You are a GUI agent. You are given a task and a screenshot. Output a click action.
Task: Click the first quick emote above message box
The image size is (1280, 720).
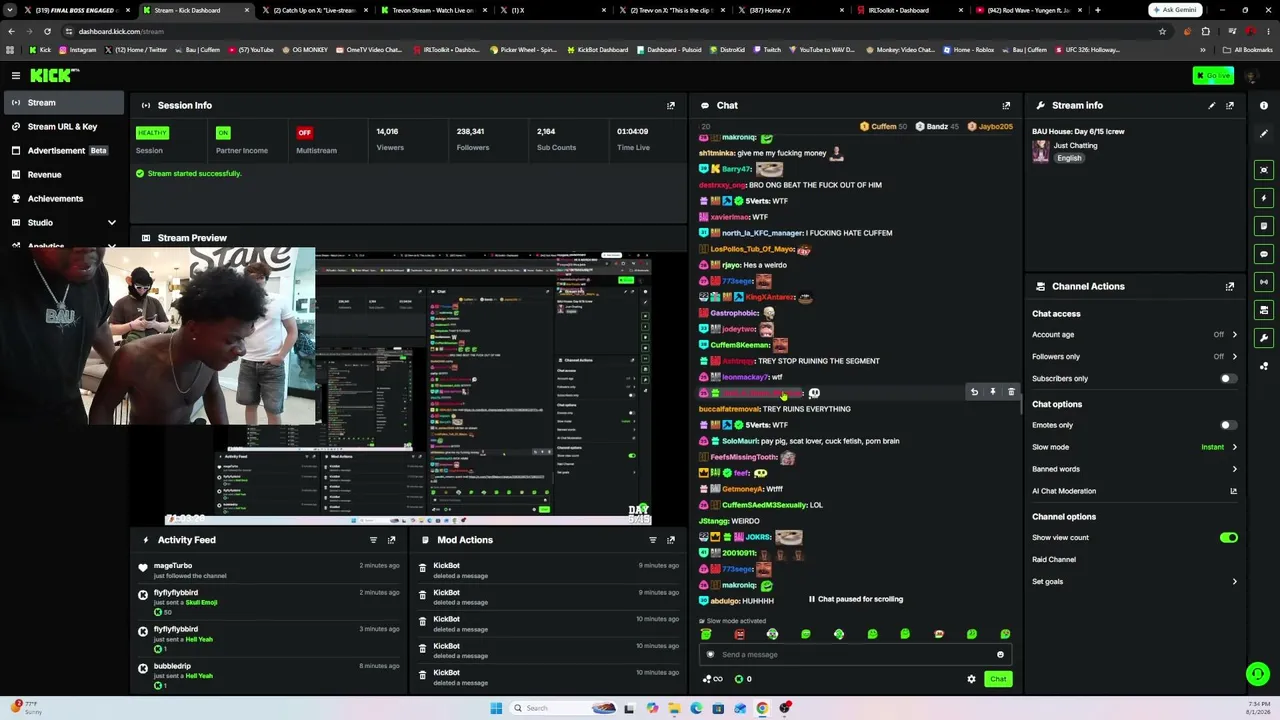[706, 634]
